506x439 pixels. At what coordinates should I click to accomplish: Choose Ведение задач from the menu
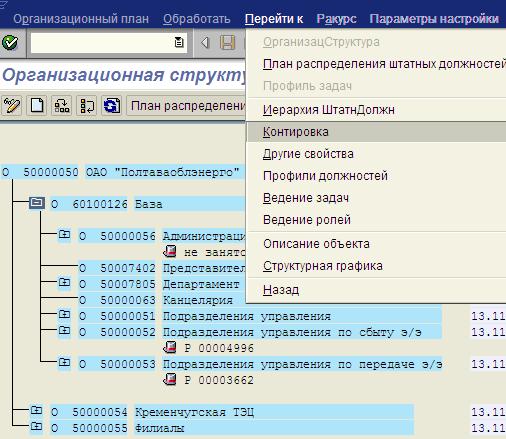[376, 198]
